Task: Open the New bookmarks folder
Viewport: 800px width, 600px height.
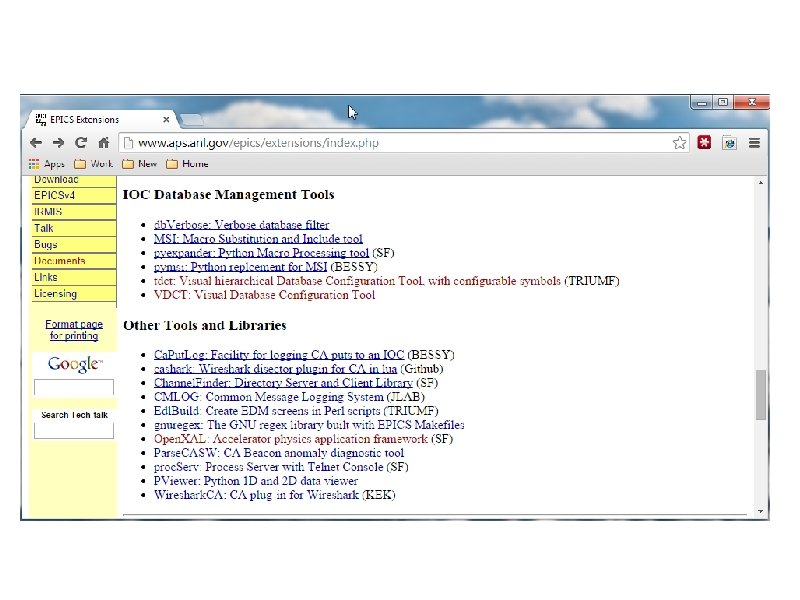Action: (x=140, y=164)
